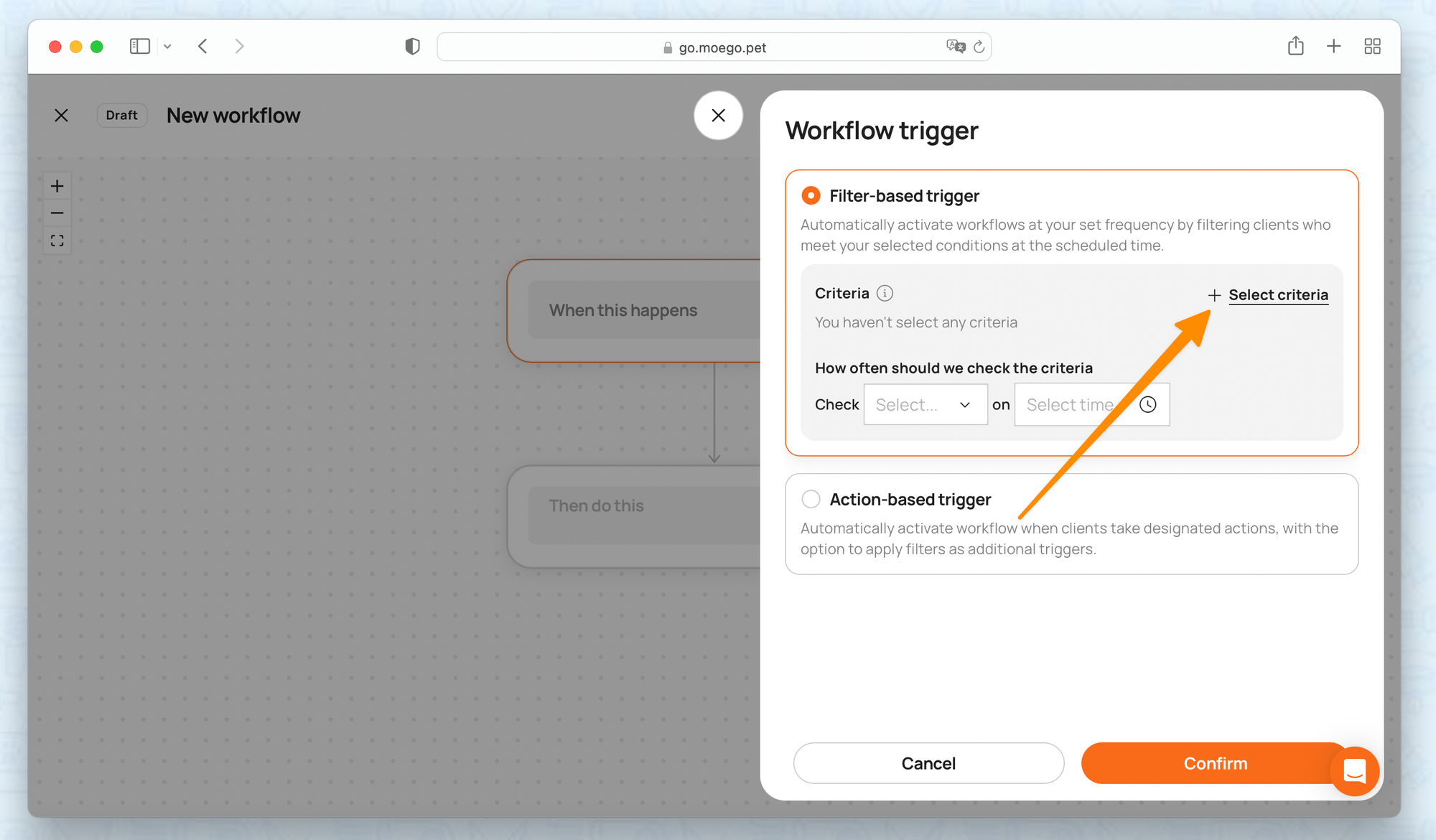This screenshot has height=840, width=1436.
Task: Close the Workflow trigger panel
Action: click(718, 116)
